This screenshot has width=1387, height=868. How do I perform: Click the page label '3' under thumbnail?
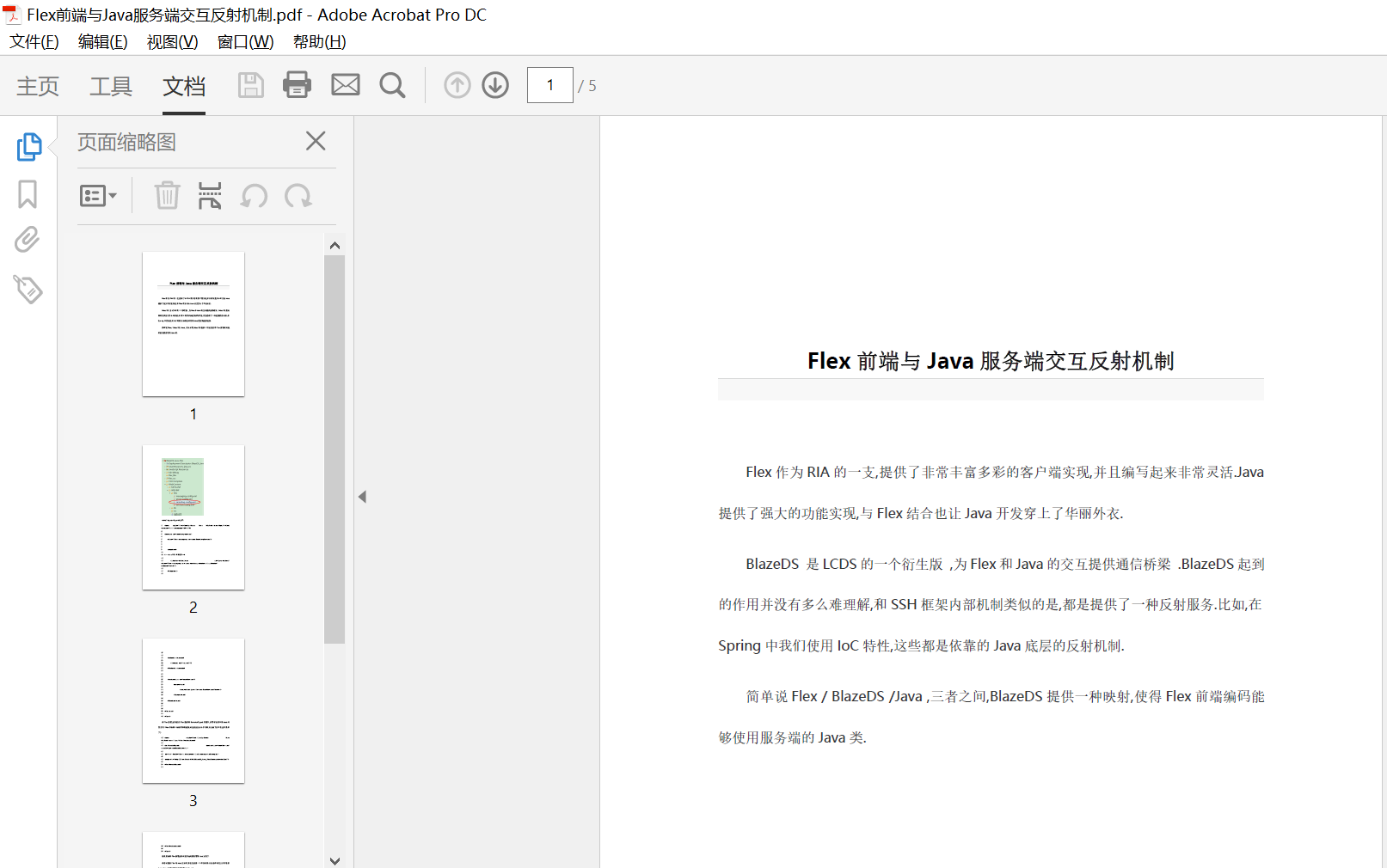click(193, 801)
